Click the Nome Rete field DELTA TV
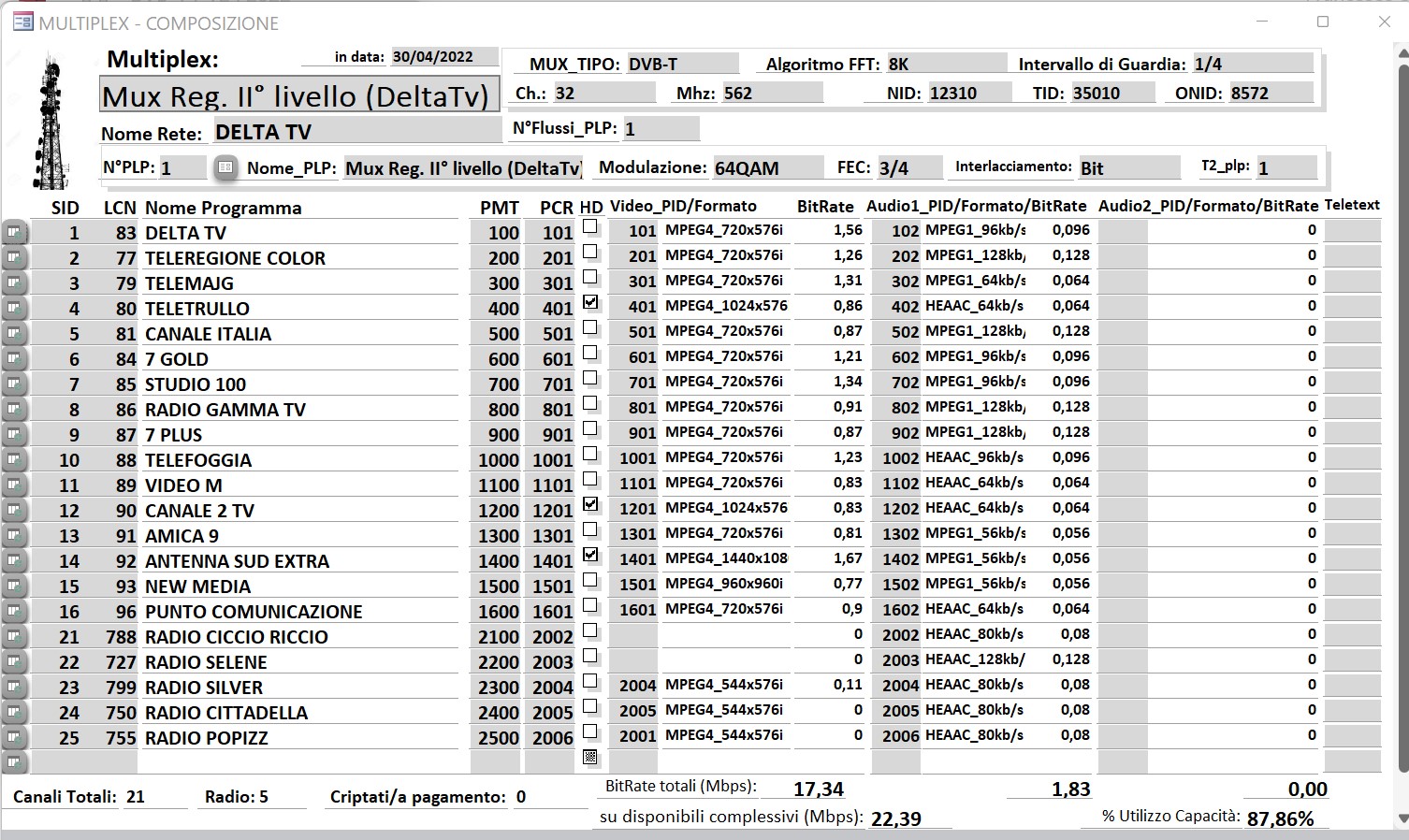The image size is (1409, 840). click(x=357, y=132)
